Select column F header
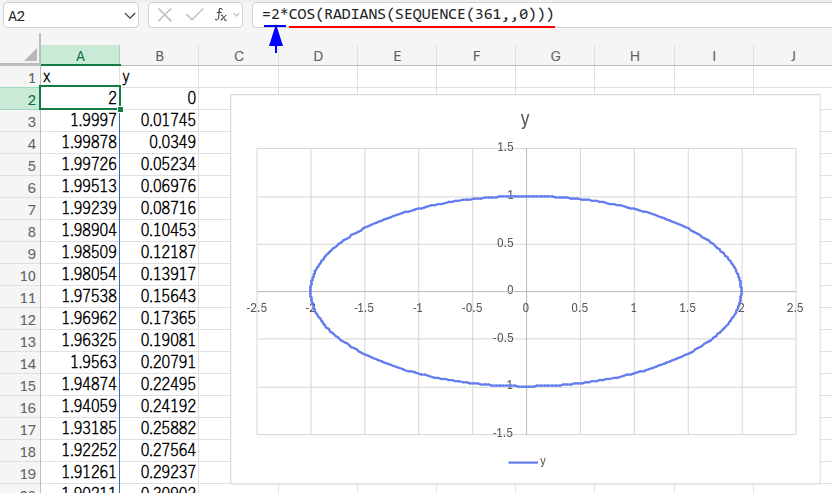The image size is (832, 493). coord(476,56)
